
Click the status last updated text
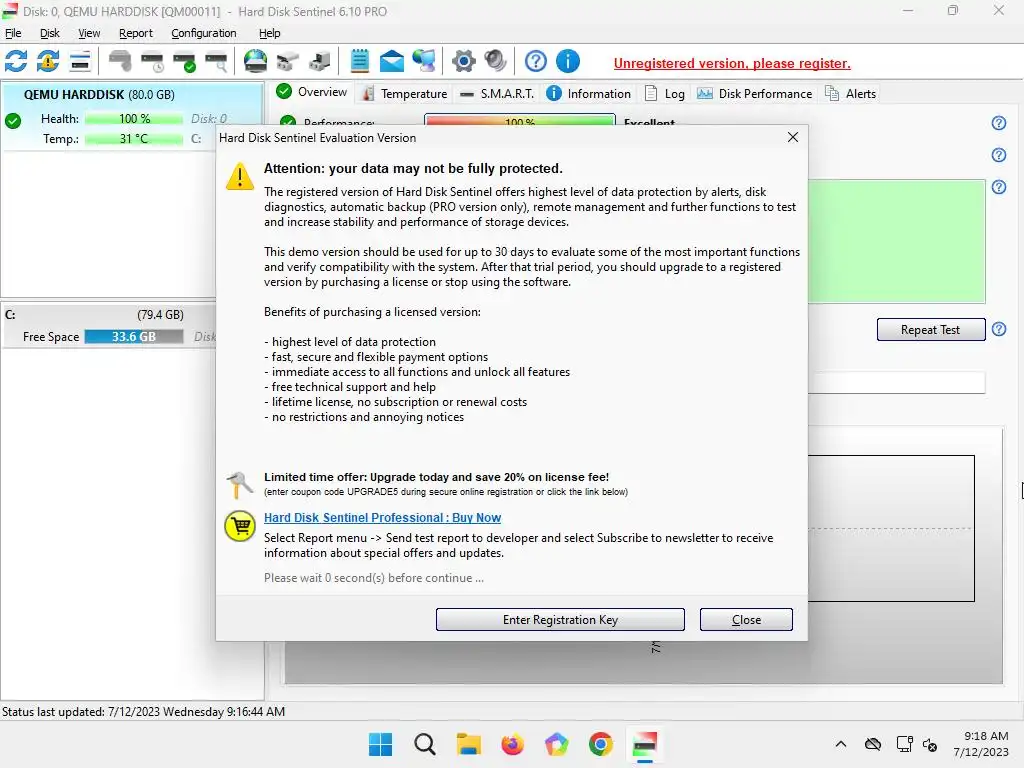click(x=144, y=712)
